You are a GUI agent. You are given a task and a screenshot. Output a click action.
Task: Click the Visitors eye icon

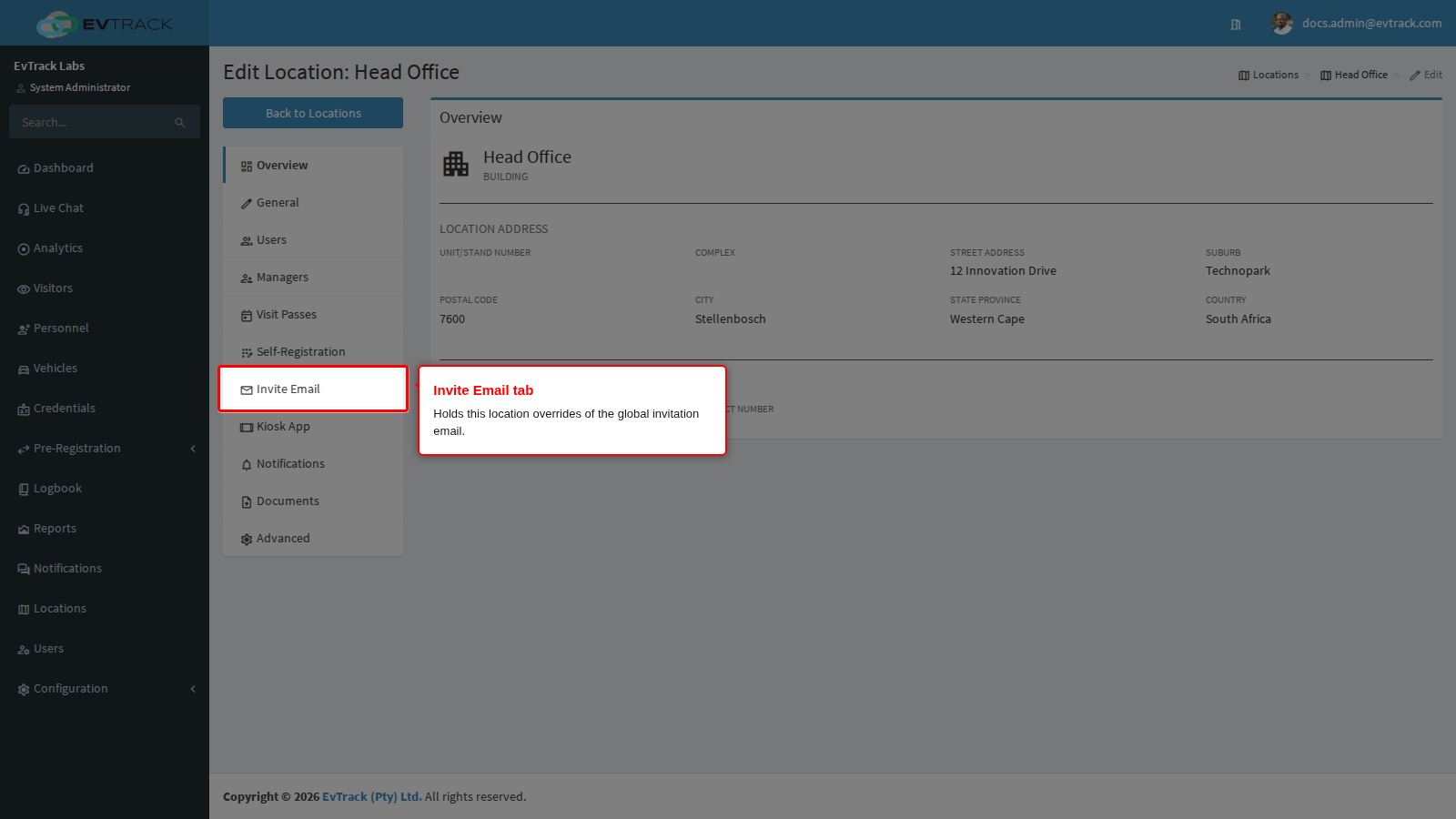pyautogui.click(x=24, y=289)
